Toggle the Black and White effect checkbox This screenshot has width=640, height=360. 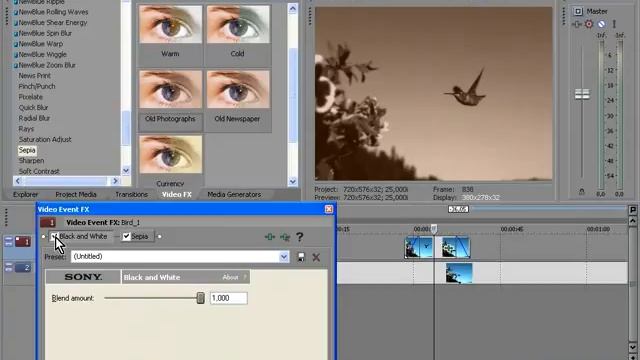tap(54, 236)
